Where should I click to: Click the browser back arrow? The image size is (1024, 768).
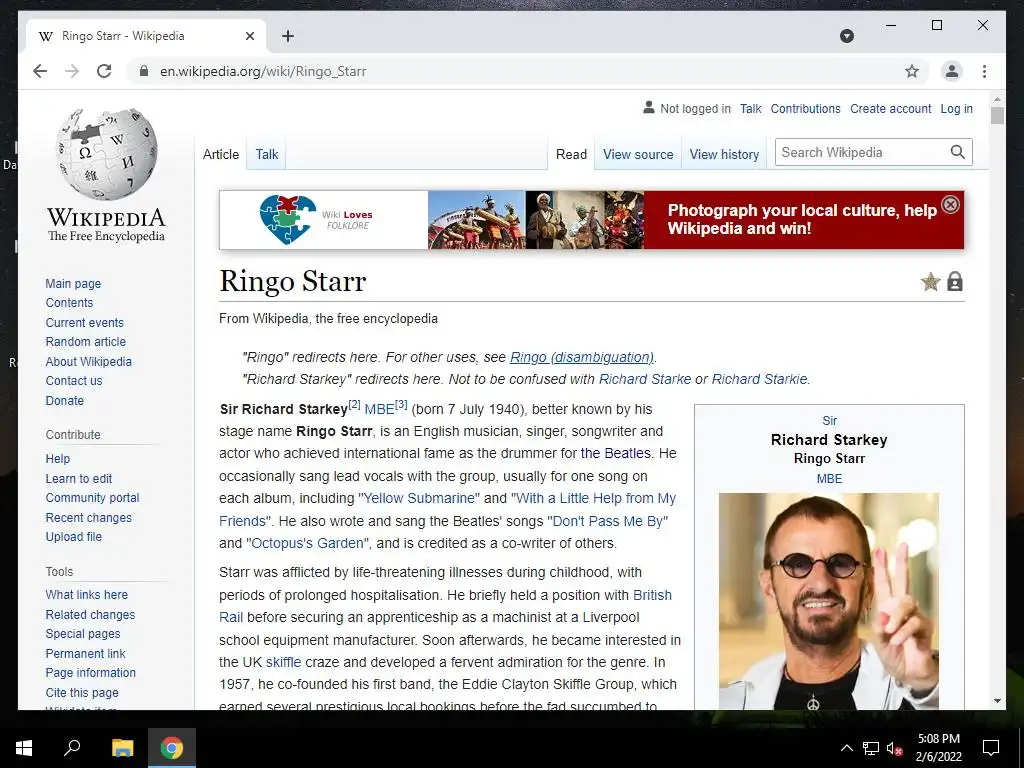(40, 71)
